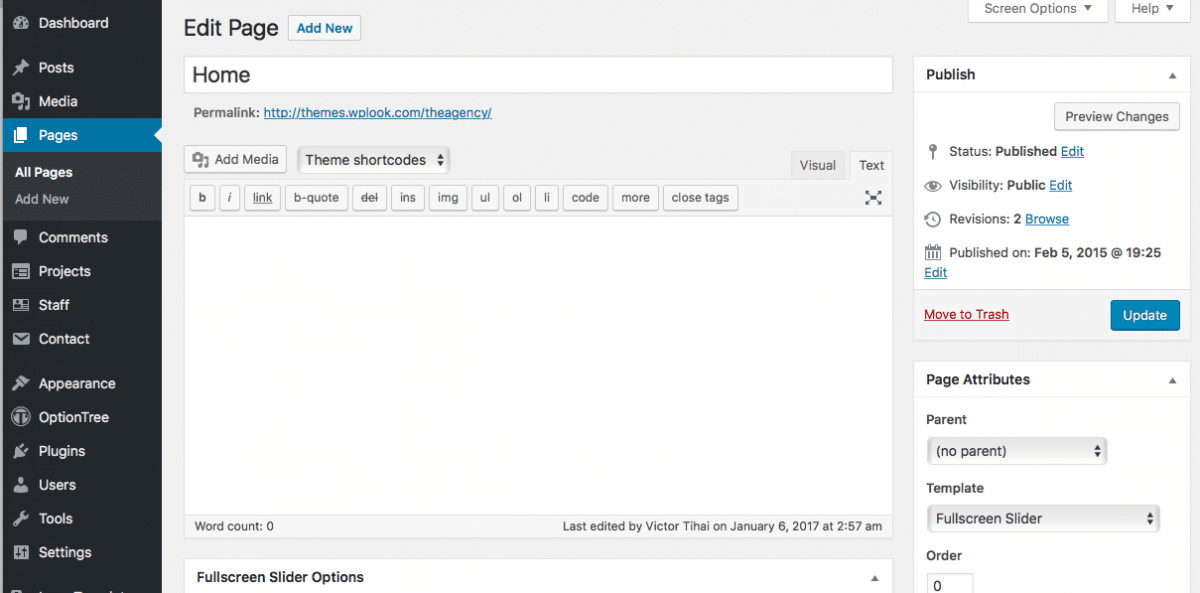Insert an unordered list with ul
This screenshot has height=593, width=1200.
[484, 197]
